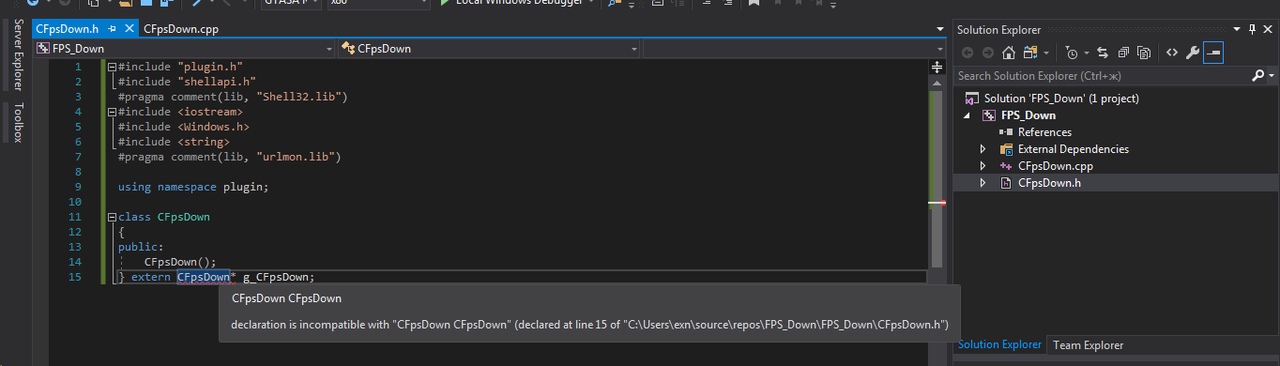Viewport: 1280px width, 366px height.
Task: Select CFpsDown.h in Solution Explorer
Action: coord(1049,183)
